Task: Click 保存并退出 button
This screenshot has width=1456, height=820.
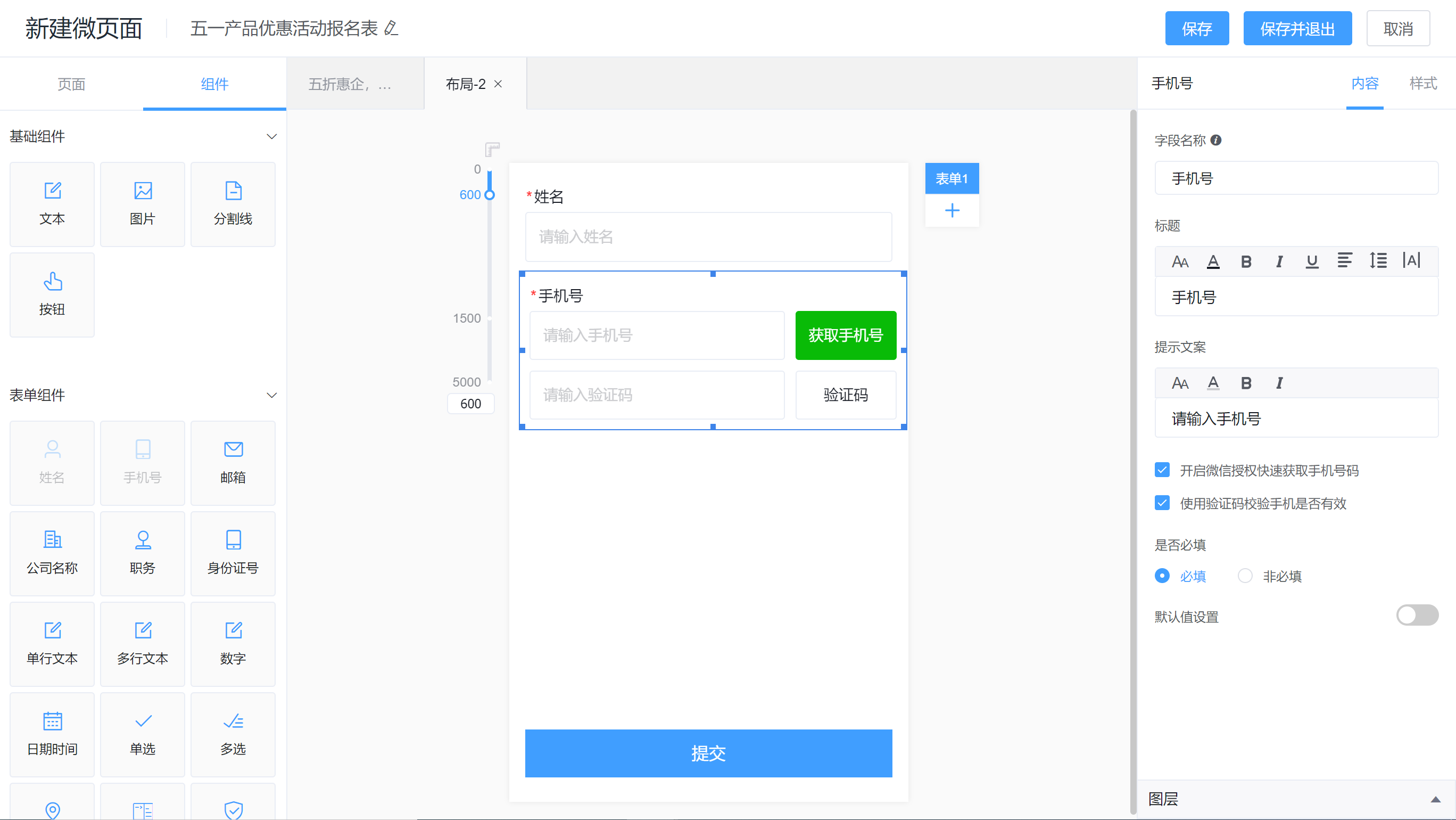Action: click(x=1297, y=28)
